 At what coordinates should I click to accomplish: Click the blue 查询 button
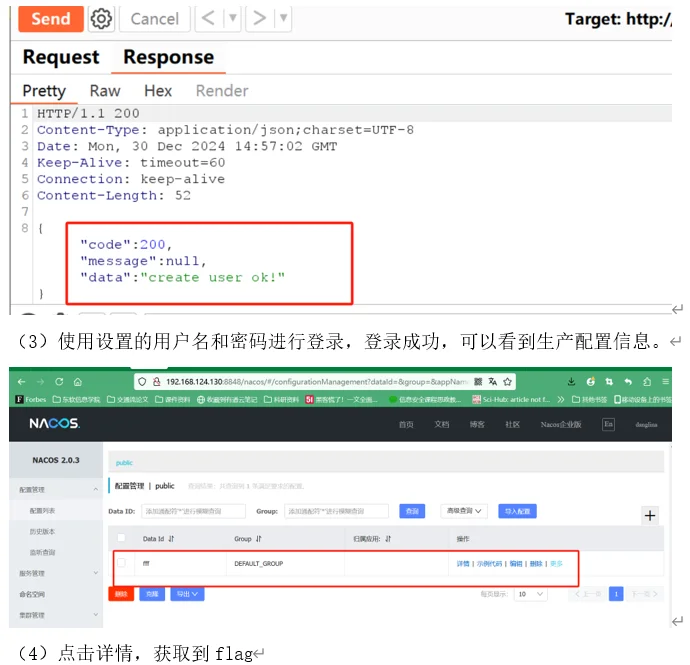pyautogui.click(x=412, y=511)
